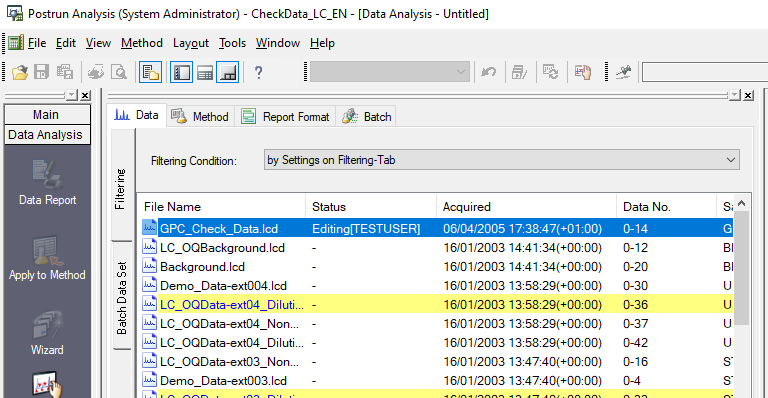Click the Save disk icon in toolbar
The height and width of the screenshot is (398, 768).
tap(42, 72)
